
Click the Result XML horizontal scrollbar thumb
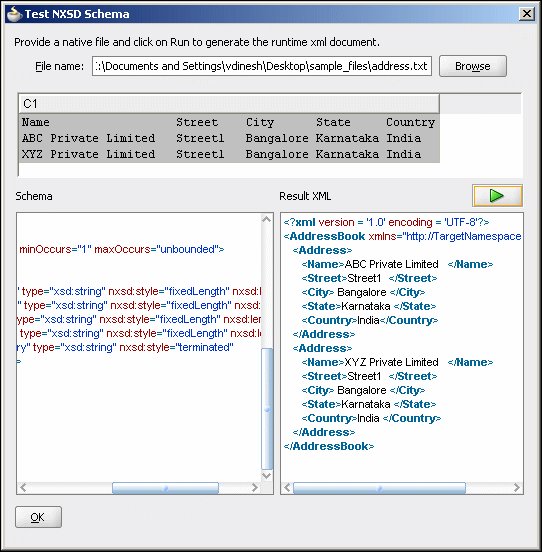379,488
